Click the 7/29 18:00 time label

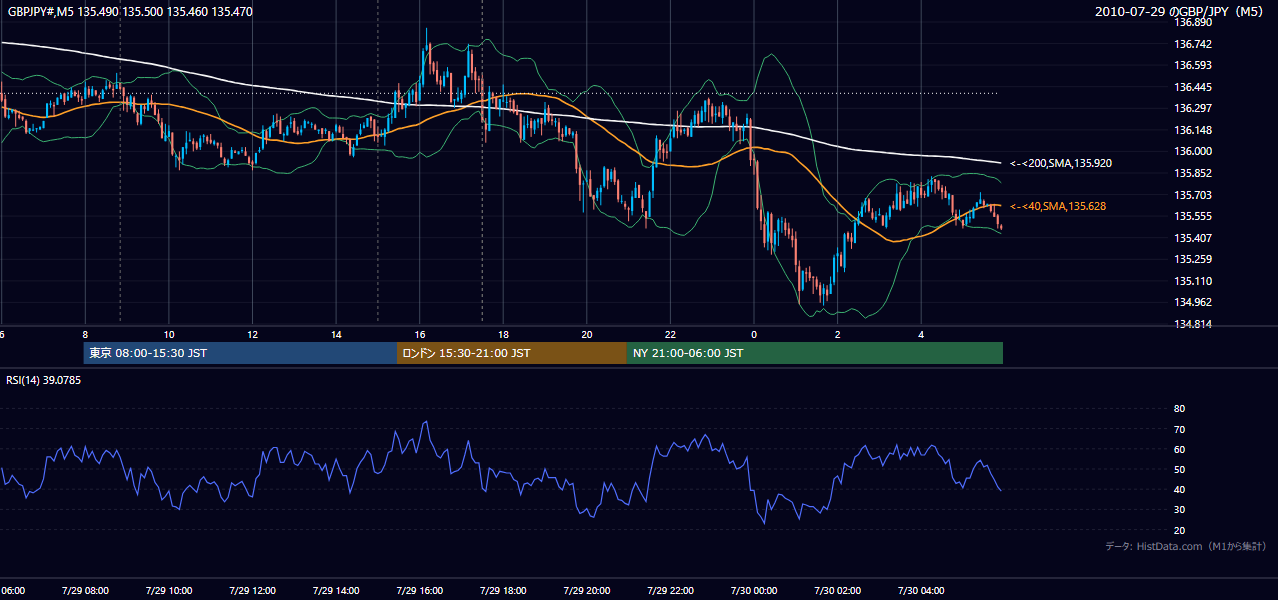click(502, 590)
